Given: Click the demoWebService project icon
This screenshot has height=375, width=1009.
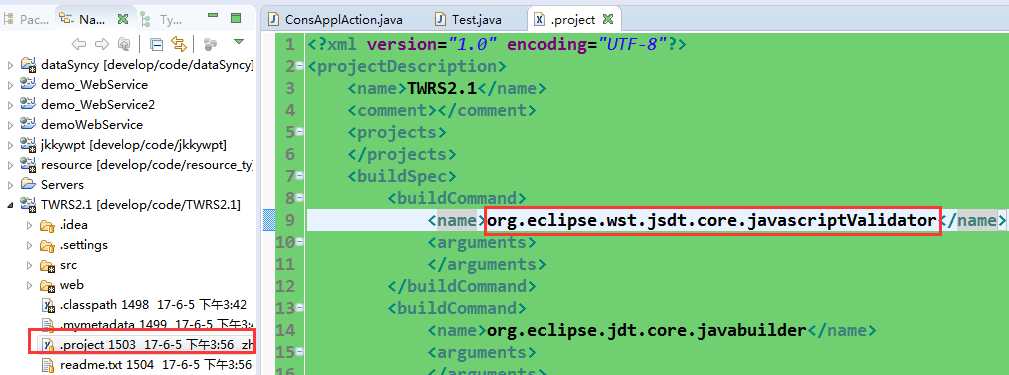Looking at the screenshot, I should (28, 124).
